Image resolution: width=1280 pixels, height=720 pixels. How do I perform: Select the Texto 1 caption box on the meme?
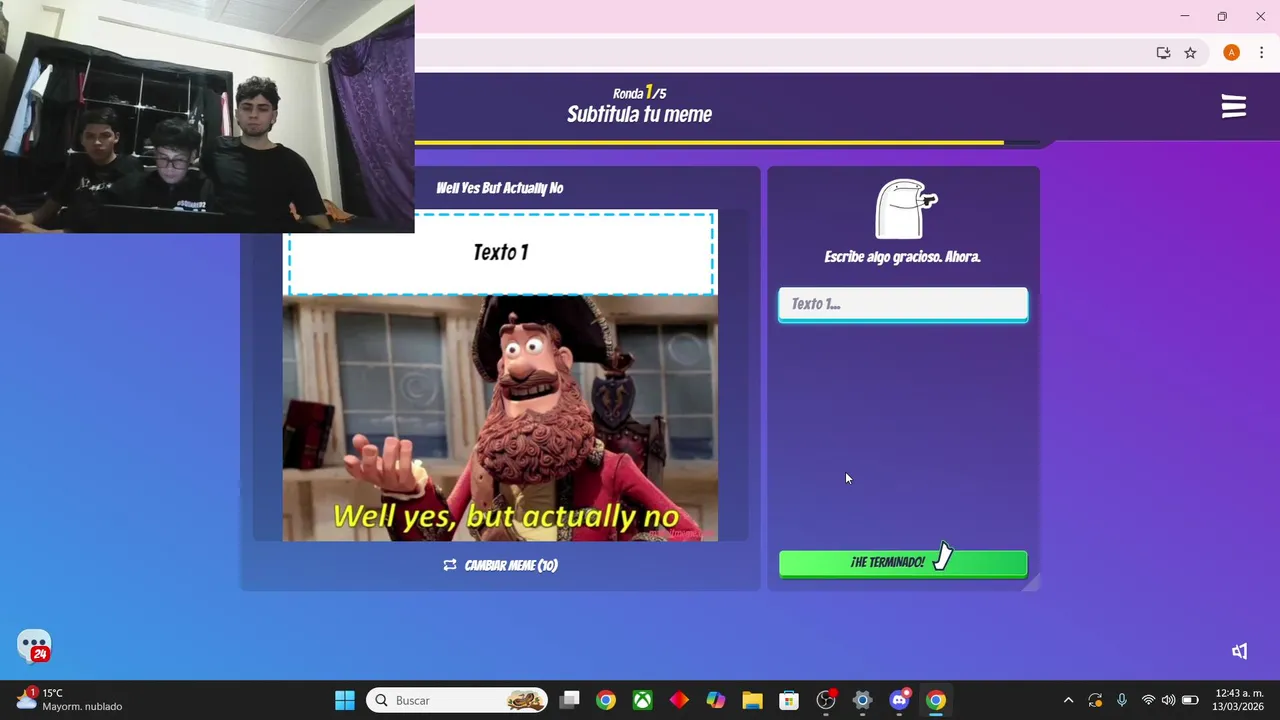501,253
